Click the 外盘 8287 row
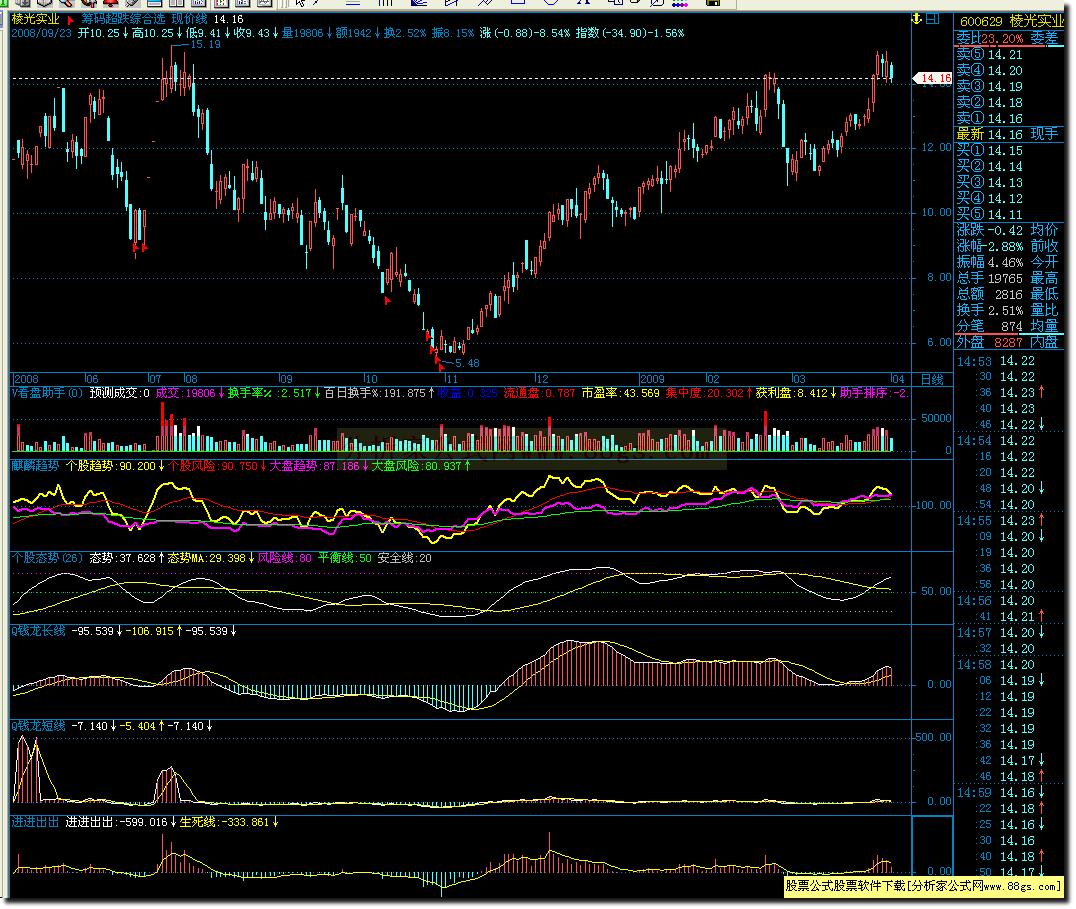 click(x=990, y=342)
